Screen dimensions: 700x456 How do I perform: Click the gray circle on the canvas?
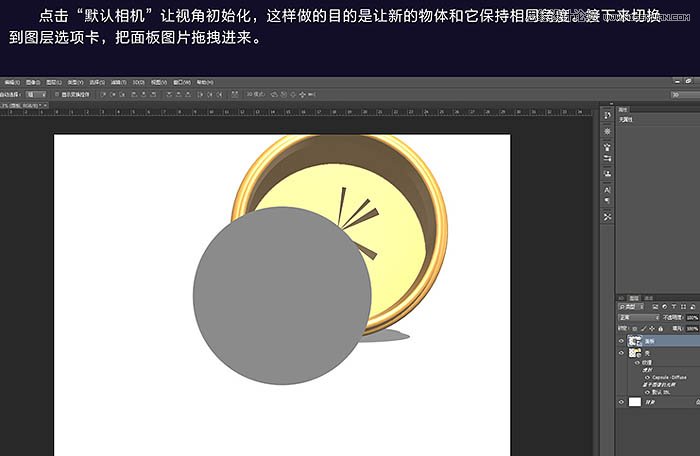tap(282, 296)
